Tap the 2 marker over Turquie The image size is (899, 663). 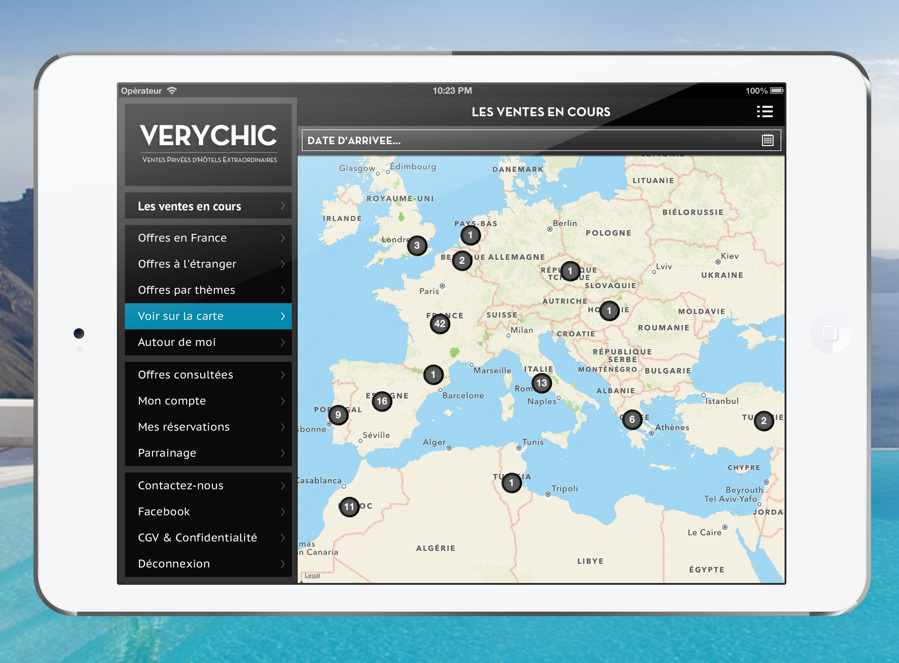click(764, 420)
